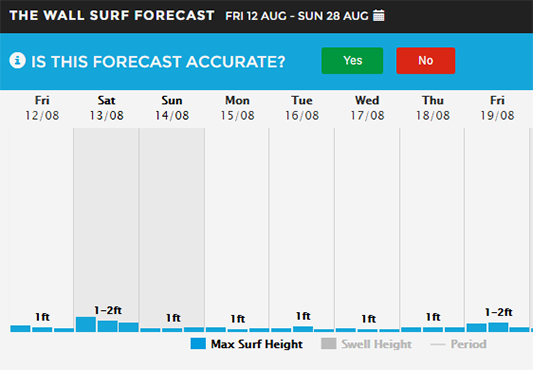Mark forecast inaccurate with No

[426, 61]
